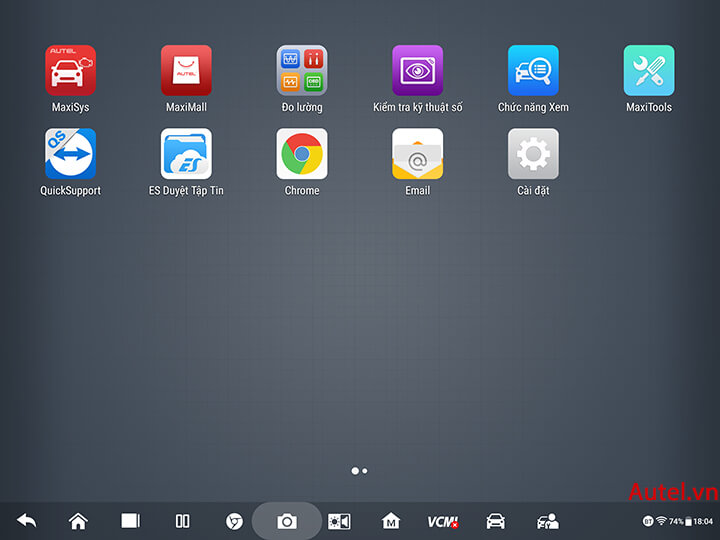Tap the Home button in navigation bar

[78, 521]
